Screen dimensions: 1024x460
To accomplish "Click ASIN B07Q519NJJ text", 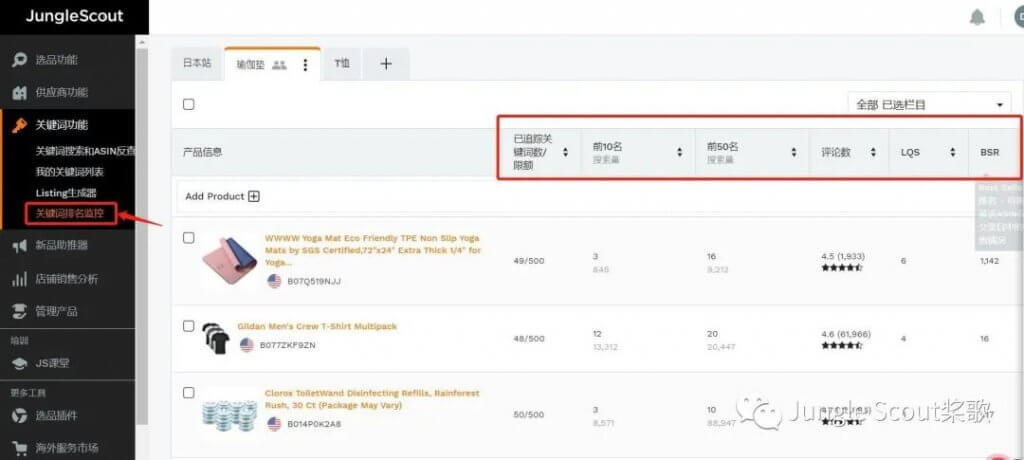I will coord(314,282).
